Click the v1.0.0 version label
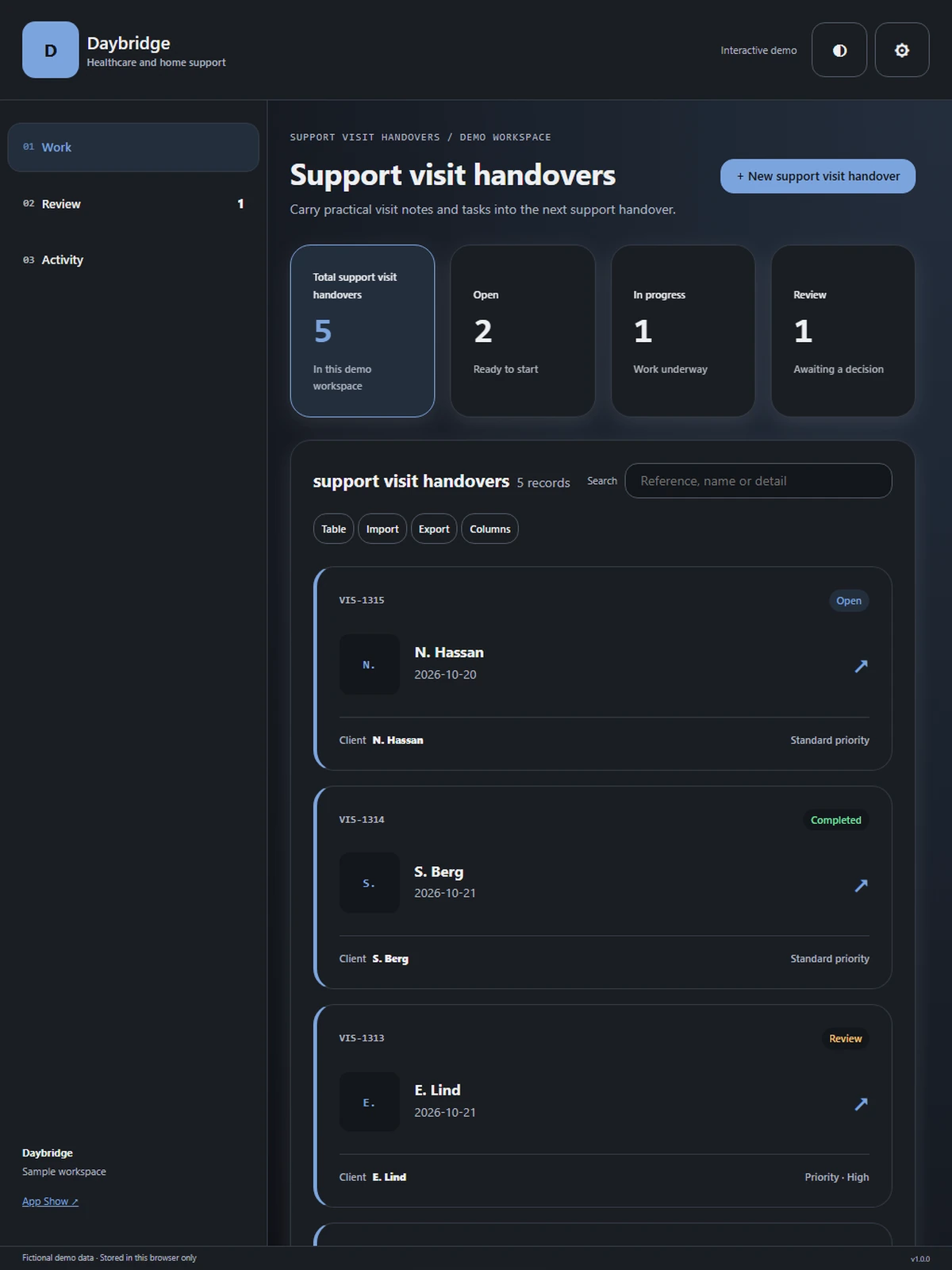 coord(920,1259)
